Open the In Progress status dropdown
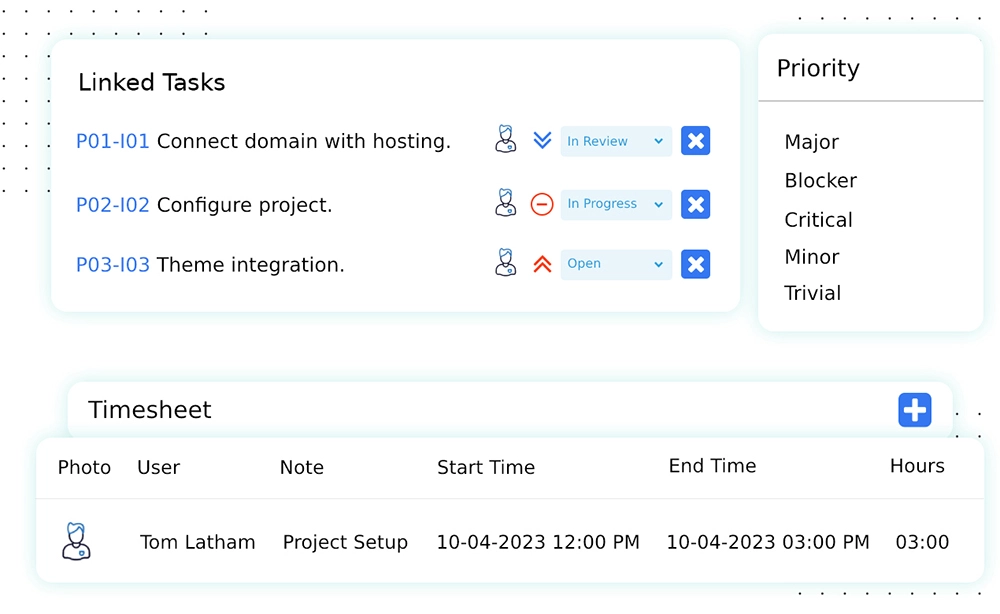Image resolution: width=1000 pixels, height=614 pixels. point(615,204)
